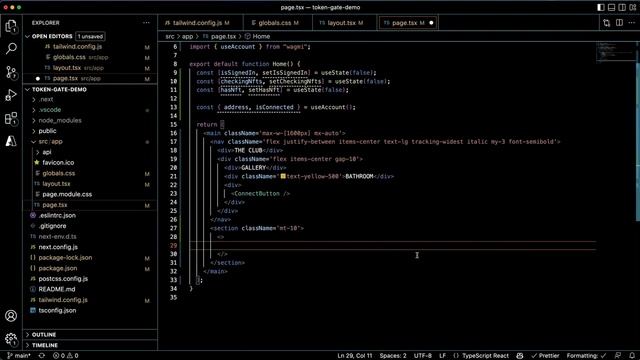Open Source Control view in activity bar
Viewport: 640px width, 360px height.
point(11,72)
